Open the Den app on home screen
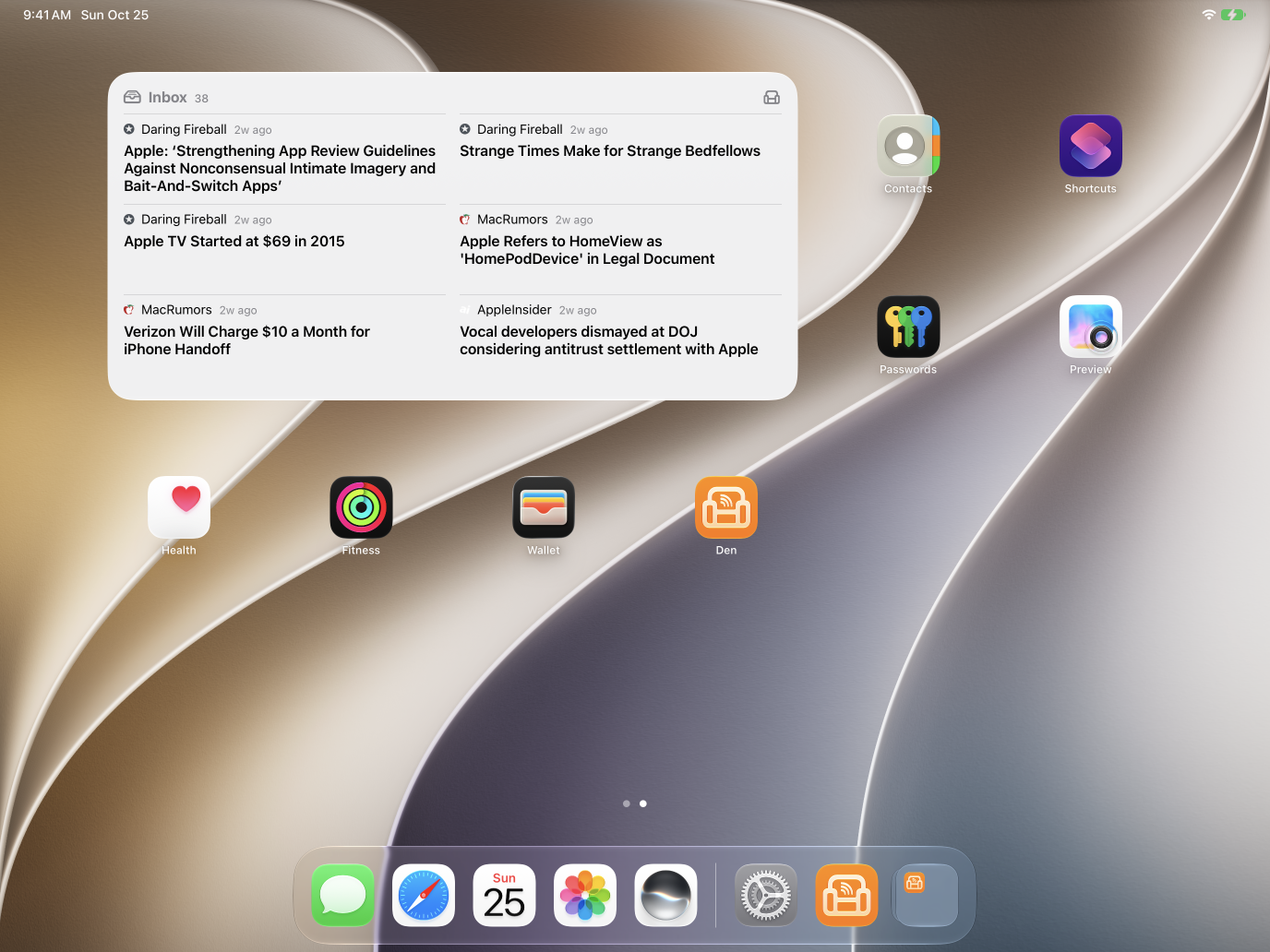This screenshot has height=952, width=1270. tap(726, 507)
